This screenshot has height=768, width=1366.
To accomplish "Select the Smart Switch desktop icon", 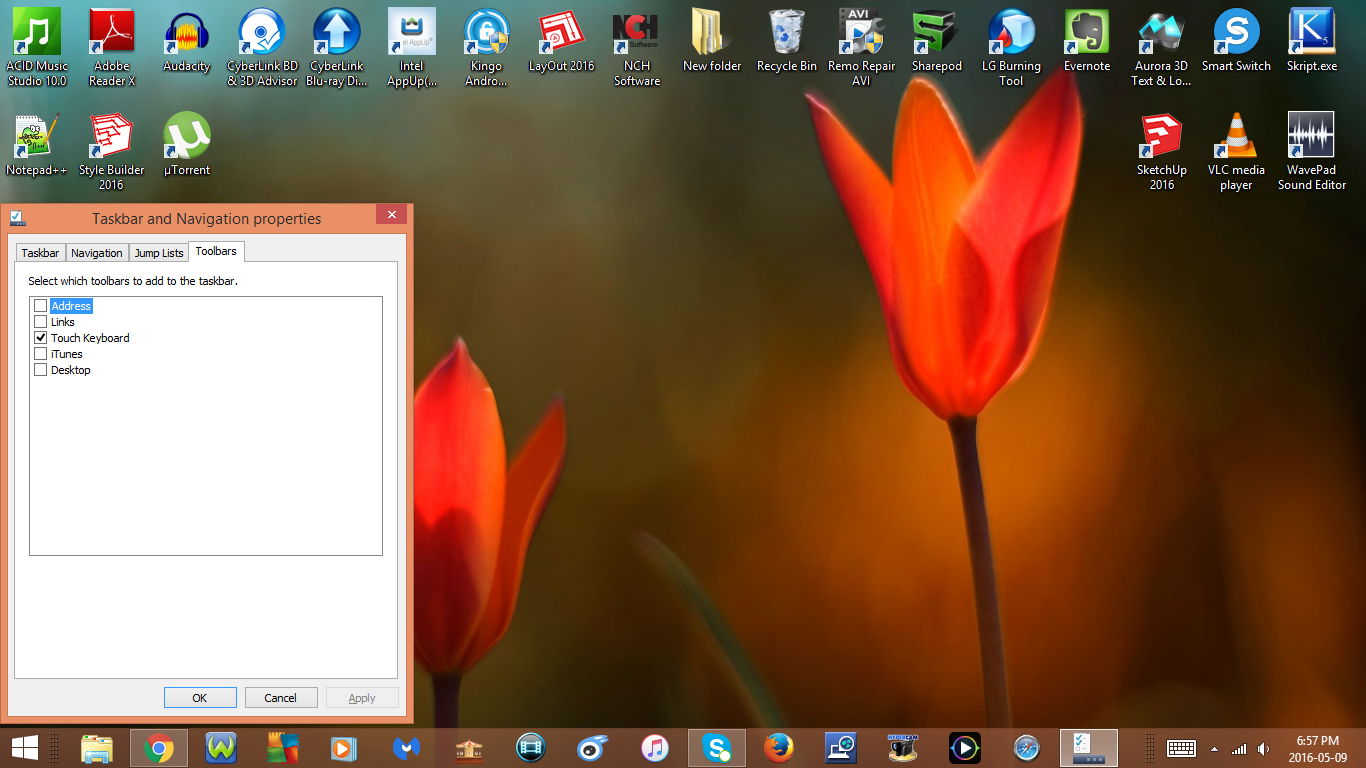I will [1237, 40].
